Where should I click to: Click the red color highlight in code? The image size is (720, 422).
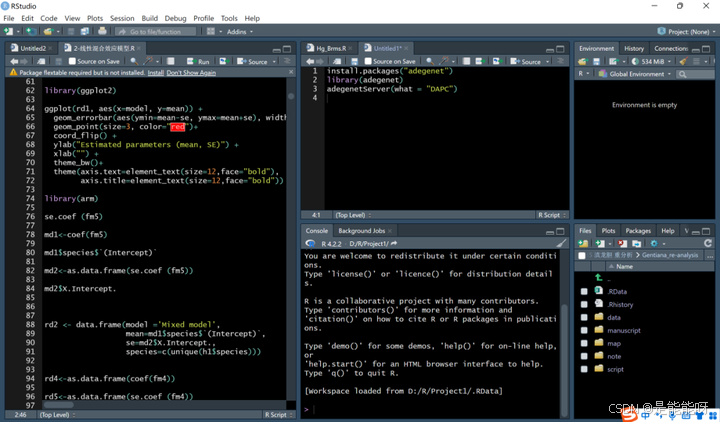tap(178, 127)
